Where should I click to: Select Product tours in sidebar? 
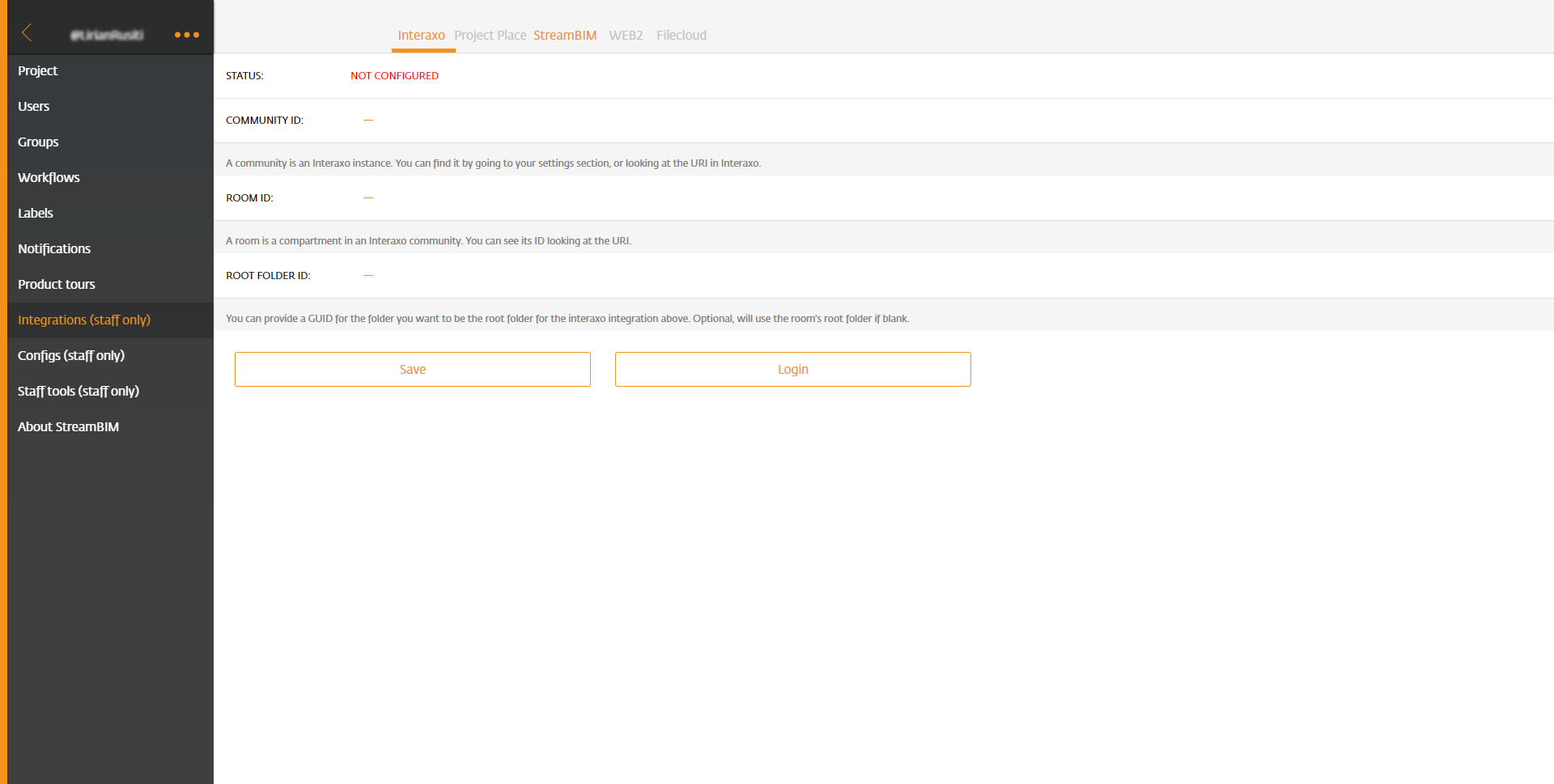click(x=110, y=284)
